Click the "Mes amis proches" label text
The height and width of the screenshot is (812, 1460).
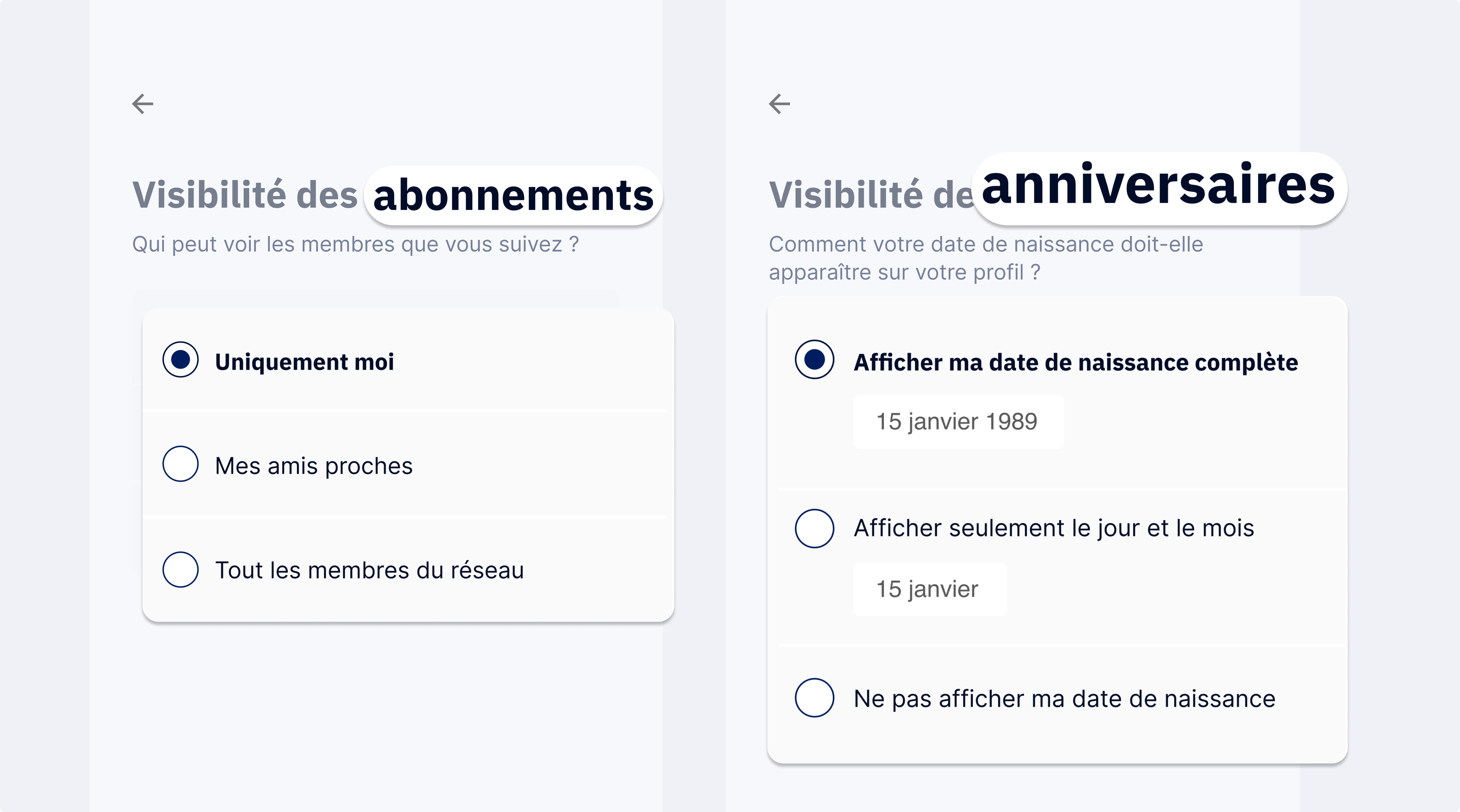(x=313, y=466)
